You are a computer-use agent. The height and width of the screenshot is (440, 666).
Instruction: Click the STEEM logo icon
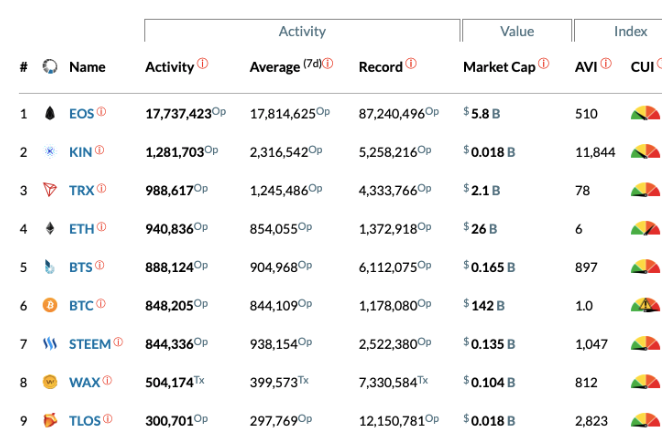tap(50, 344)
